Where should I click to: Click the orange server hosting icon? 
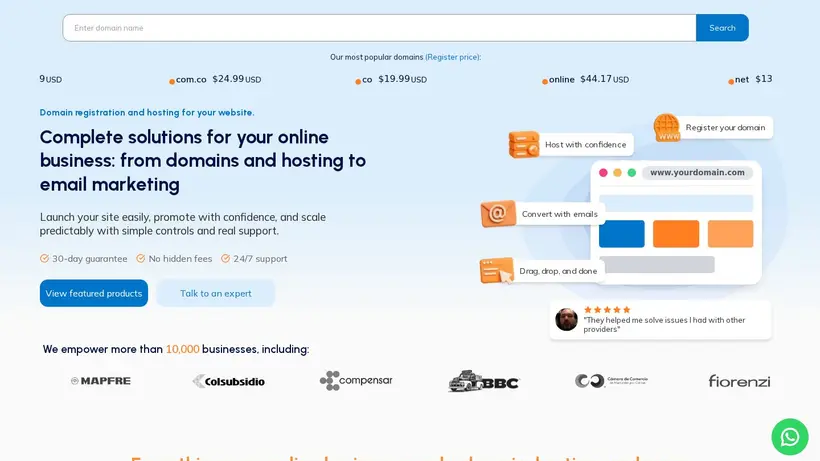pyautogui.click(x=523, y=144)
